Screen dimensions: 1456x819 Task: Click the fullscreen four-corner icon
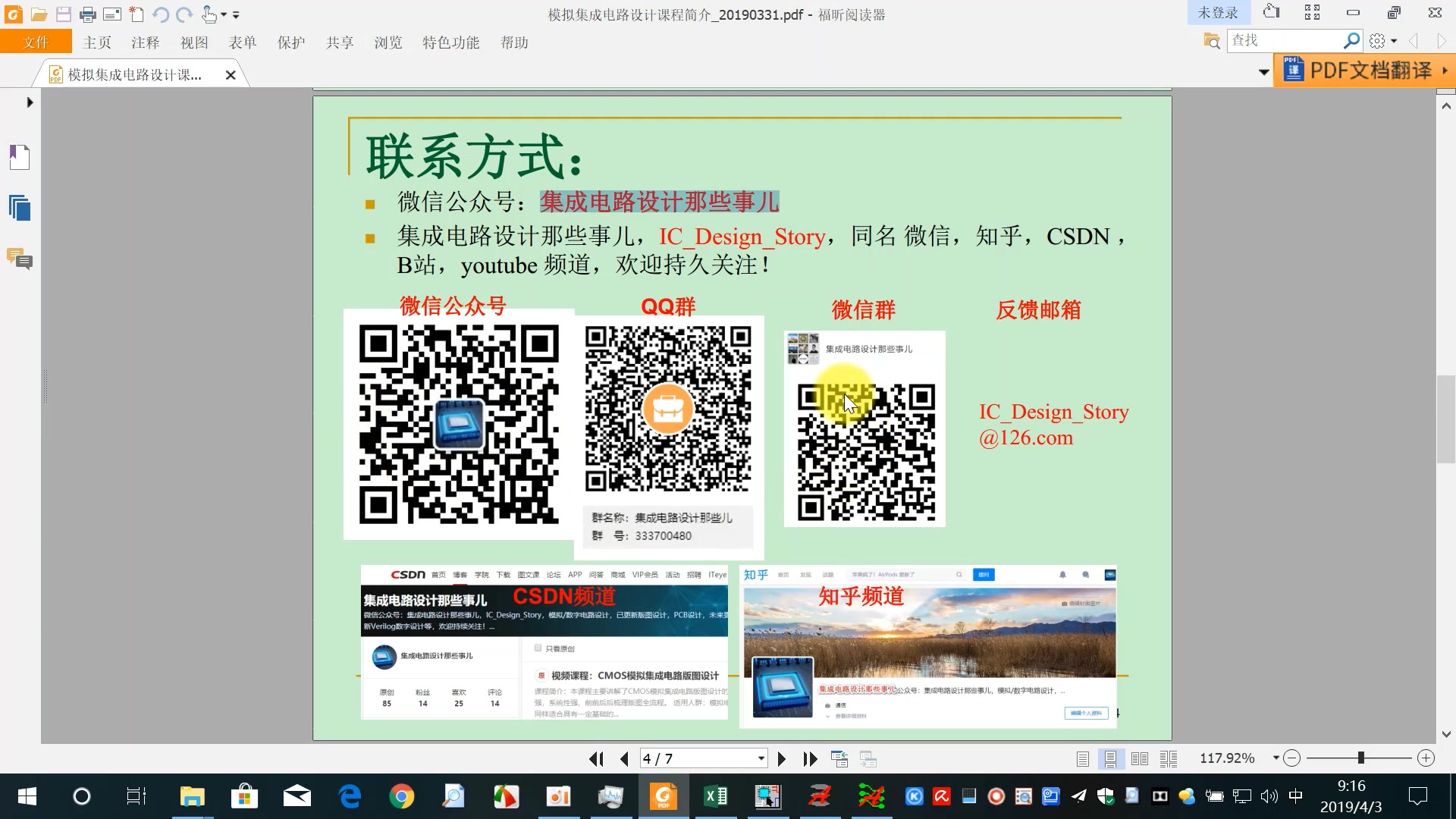[1313, 12]
